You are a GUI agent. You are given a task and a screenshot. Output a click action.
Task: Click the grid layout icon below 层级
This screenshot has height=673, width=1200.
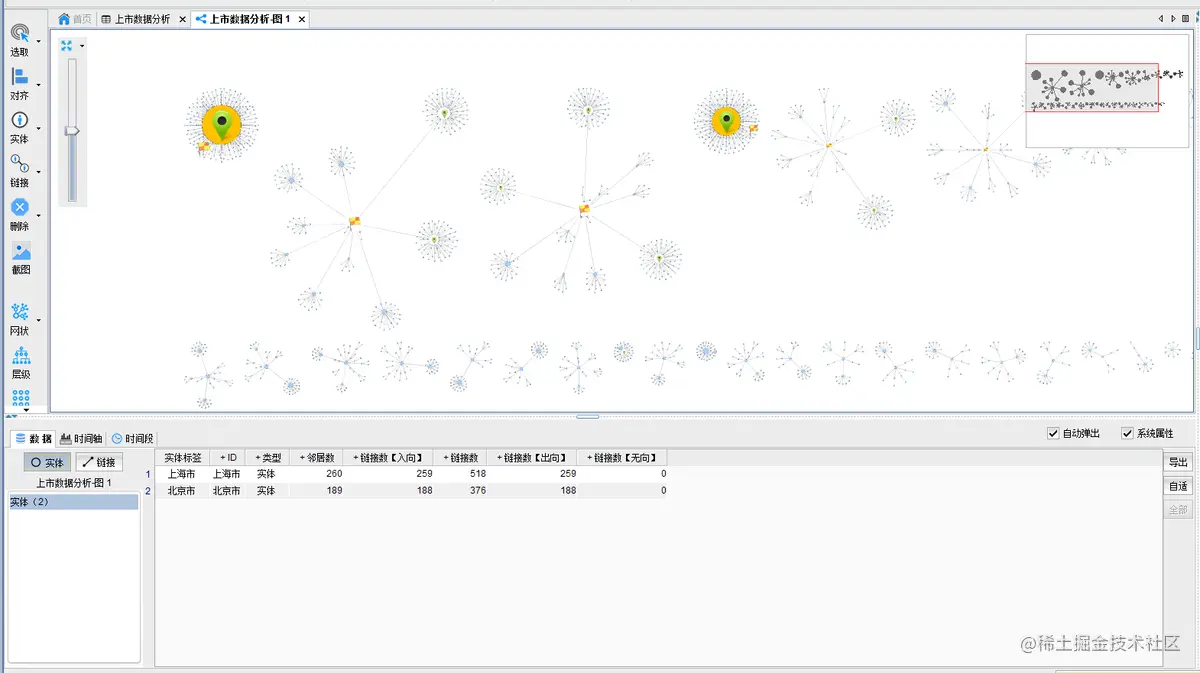tap(20, 398)
